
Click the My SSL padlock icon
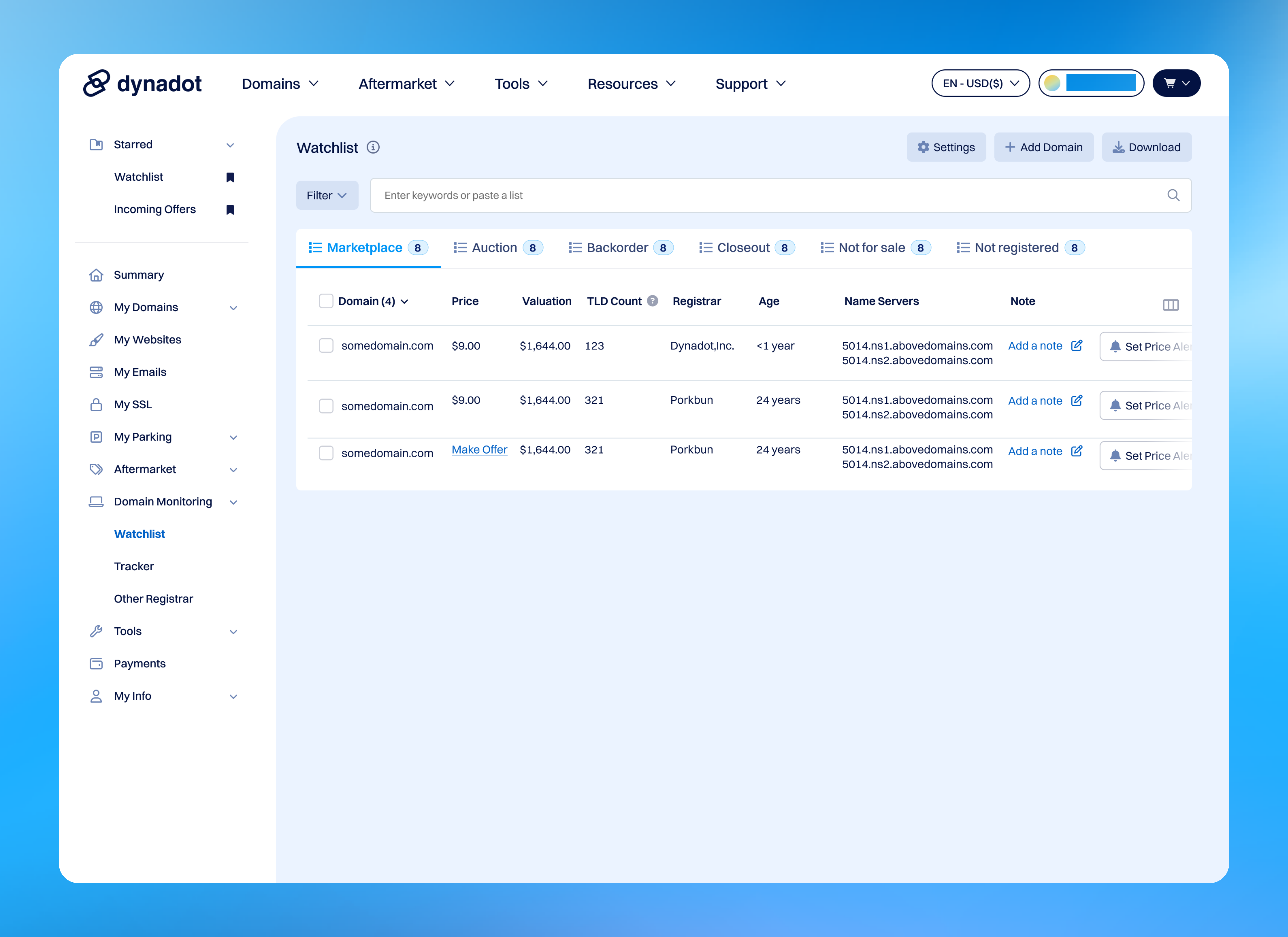(x=96, y=405)
